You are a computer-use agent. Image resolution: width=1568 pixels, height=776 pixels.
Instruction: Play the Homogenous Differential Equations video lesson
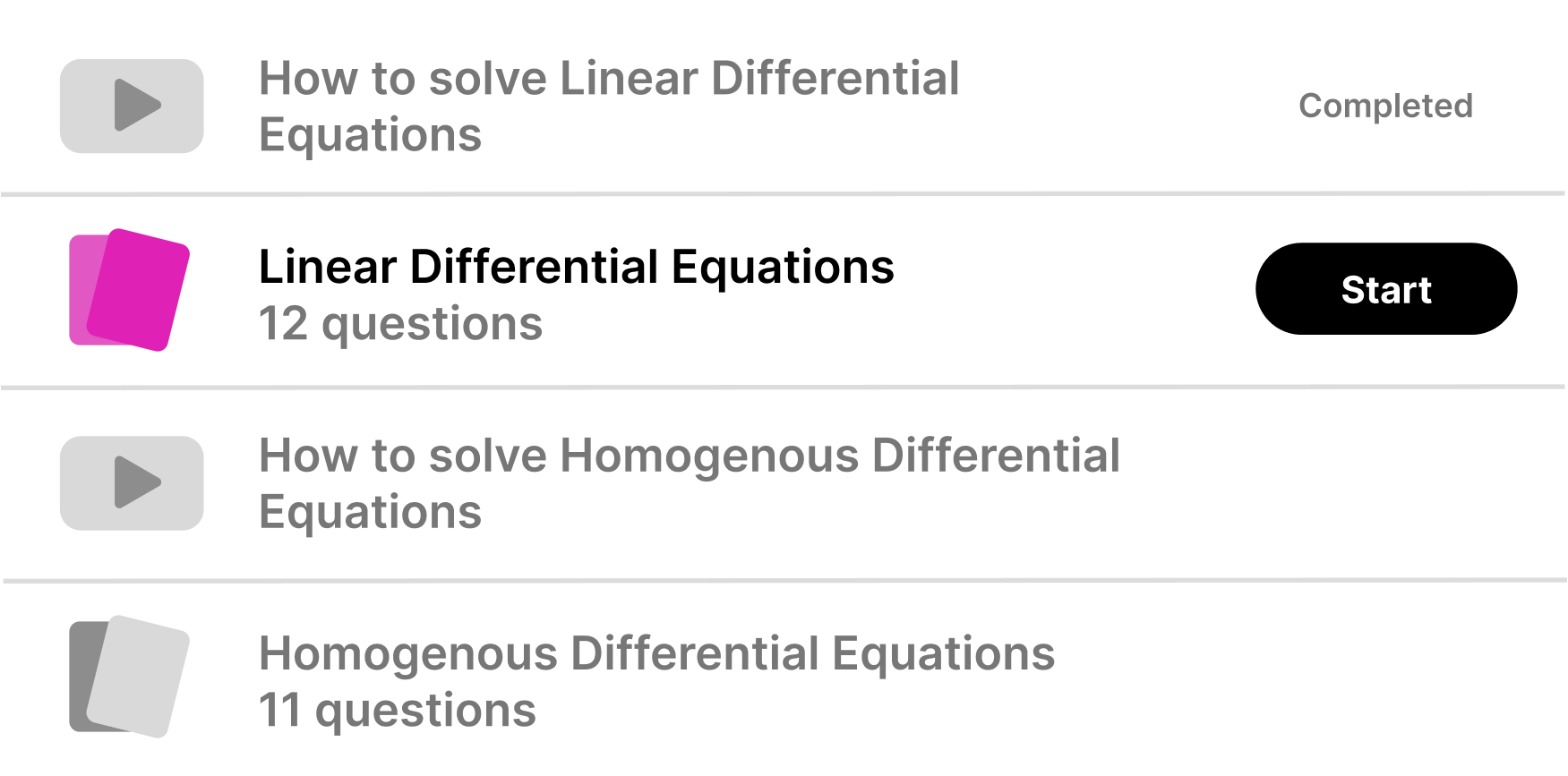coord(132,482)
